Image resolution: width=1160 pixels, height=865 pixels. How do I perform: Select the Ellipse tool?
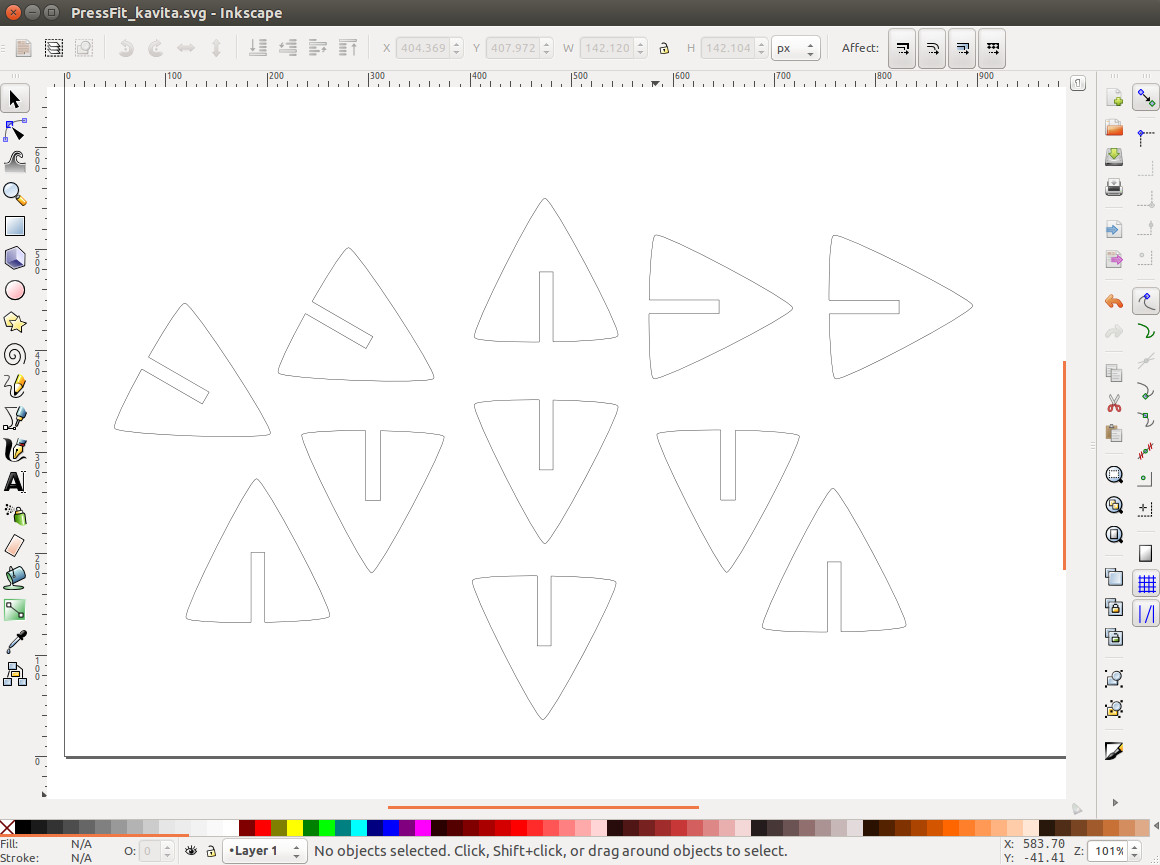pyautogui.click(x=15, y=290)
